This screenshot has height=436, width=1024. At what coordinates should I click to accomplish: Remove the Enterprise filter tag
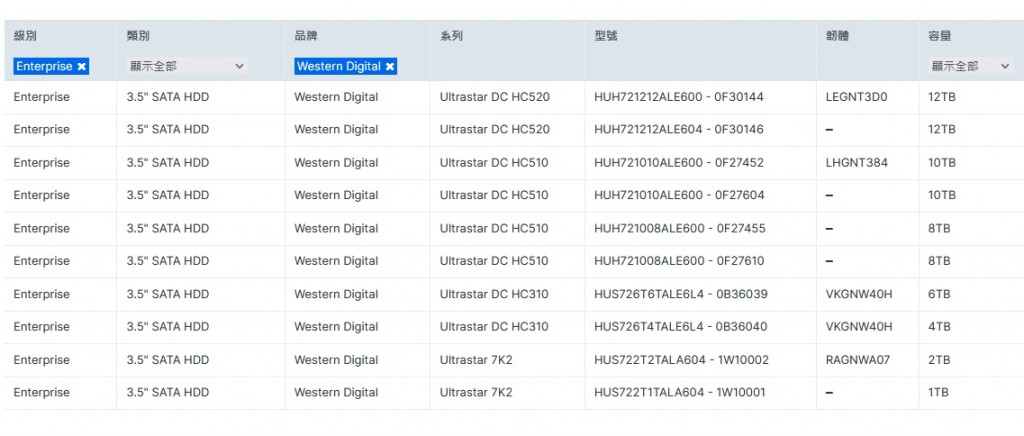point(81,66)
